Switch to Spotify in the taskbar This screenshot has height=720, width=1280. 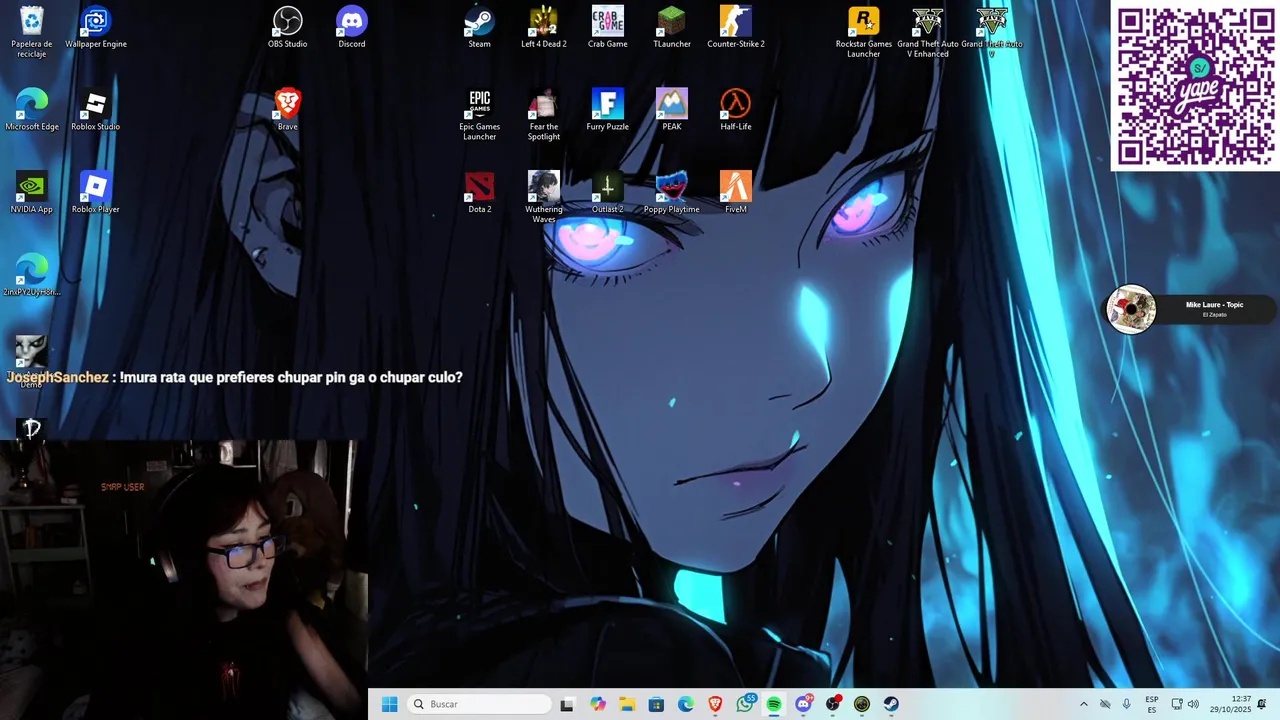click(x=774, y=704)
